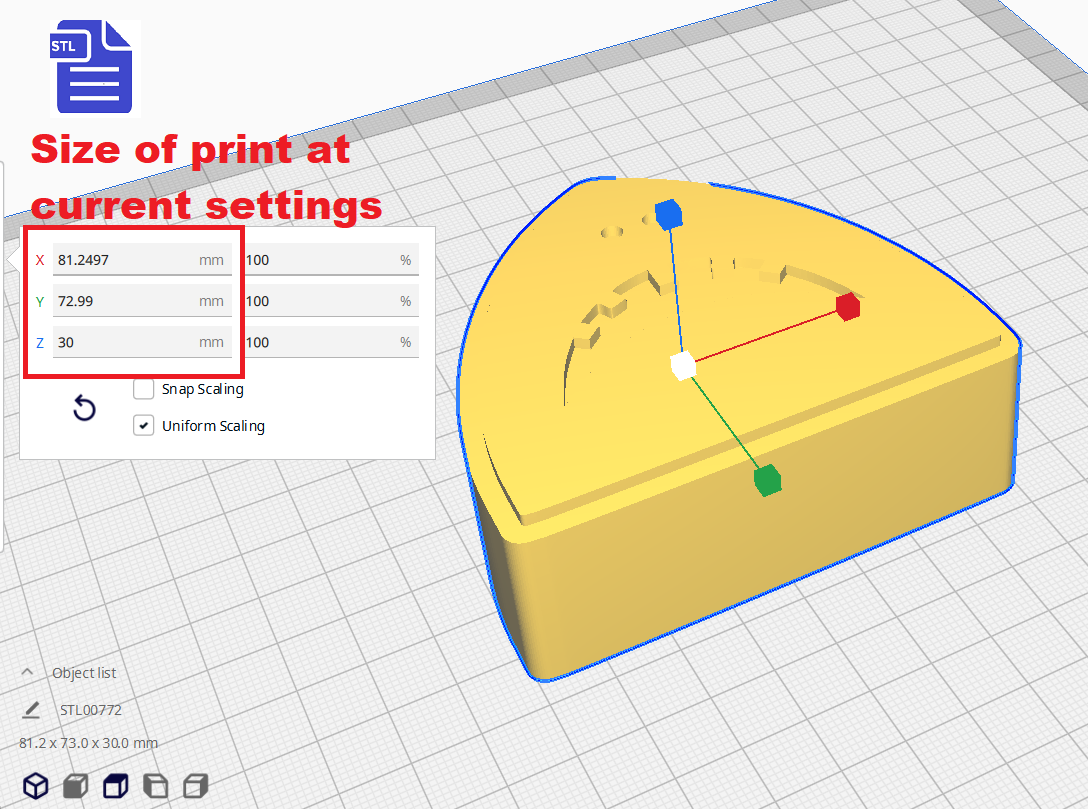
Task: Select the Front view cube icon
Action: coord(76,786)
